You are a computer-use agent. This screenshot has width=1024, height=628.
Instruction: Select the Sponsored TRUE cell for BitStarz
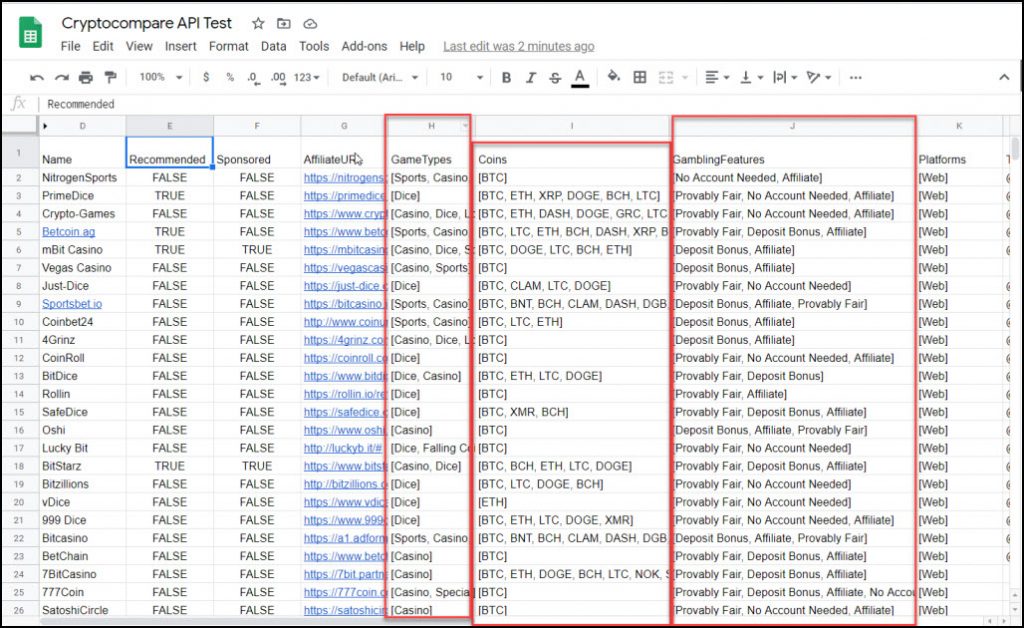tap(257, 466)
